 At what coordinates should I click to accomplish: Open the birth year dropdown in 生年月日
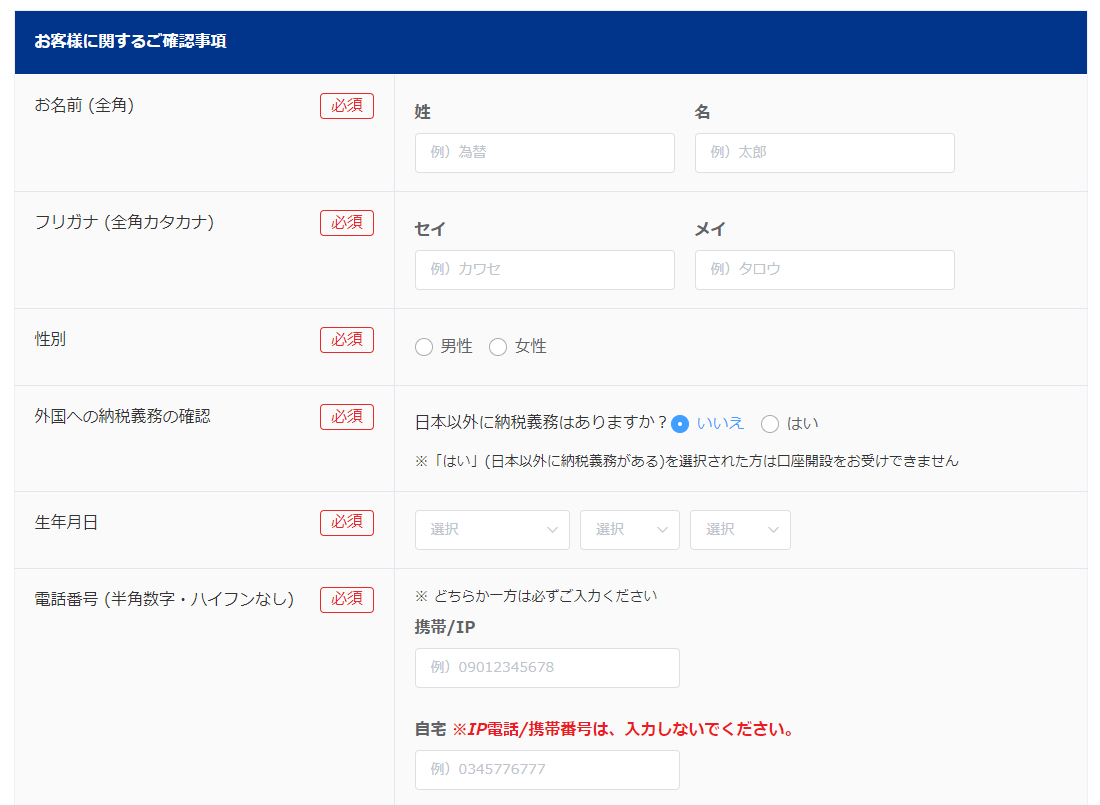pos(492,530)
